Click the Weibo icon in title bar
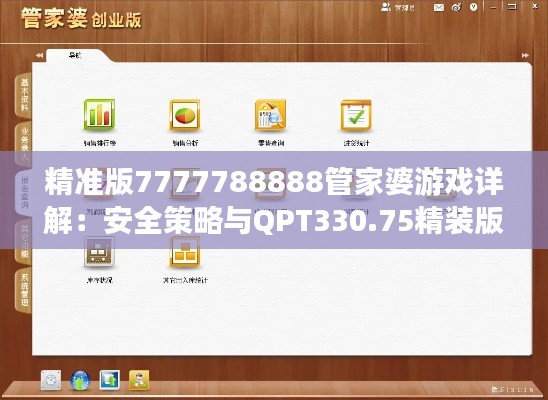The width and height of the screenshot is (548, 400). [456, 7]
